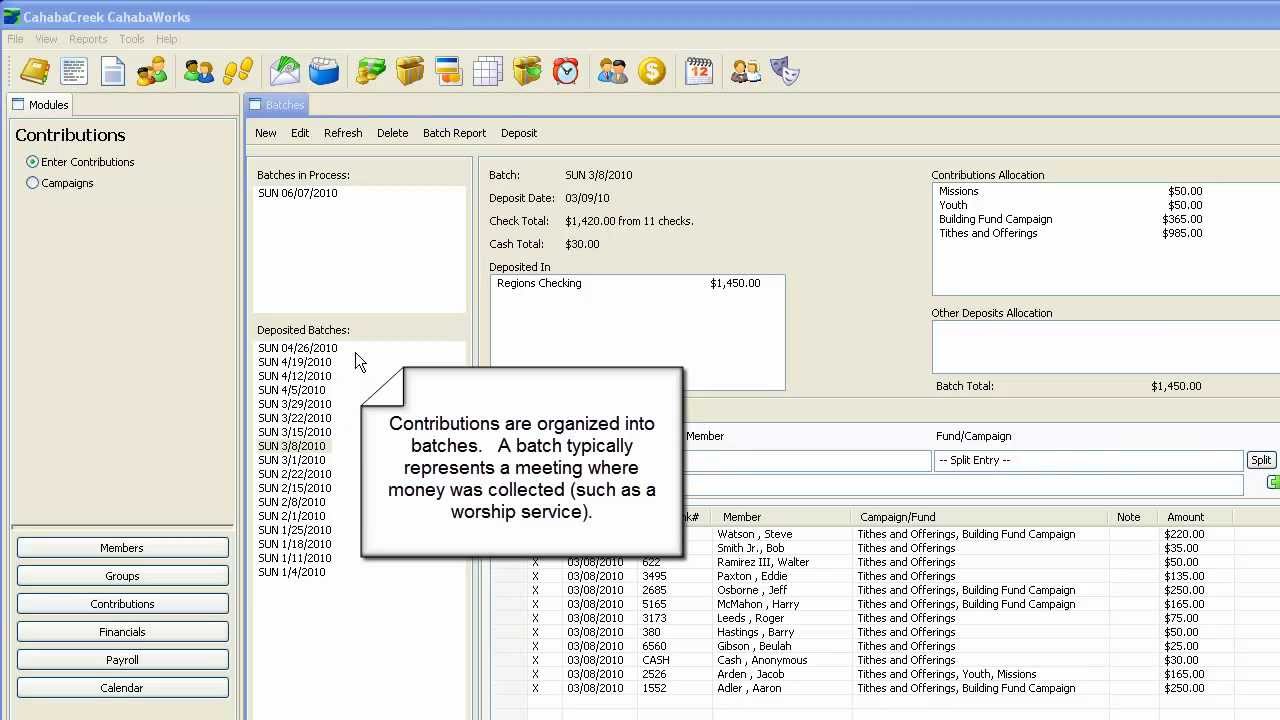The width and height of the screenshot is (1280, 720).
Task: Click the red alarm clock icon
Action: [x=566, y=71]
